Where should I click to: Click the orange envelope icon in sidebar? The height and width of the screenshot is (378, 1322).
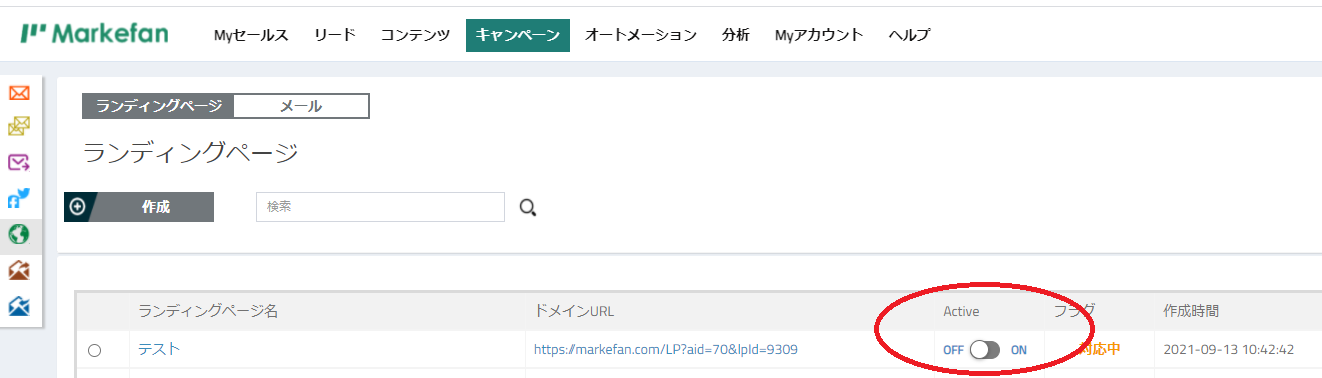19,93
